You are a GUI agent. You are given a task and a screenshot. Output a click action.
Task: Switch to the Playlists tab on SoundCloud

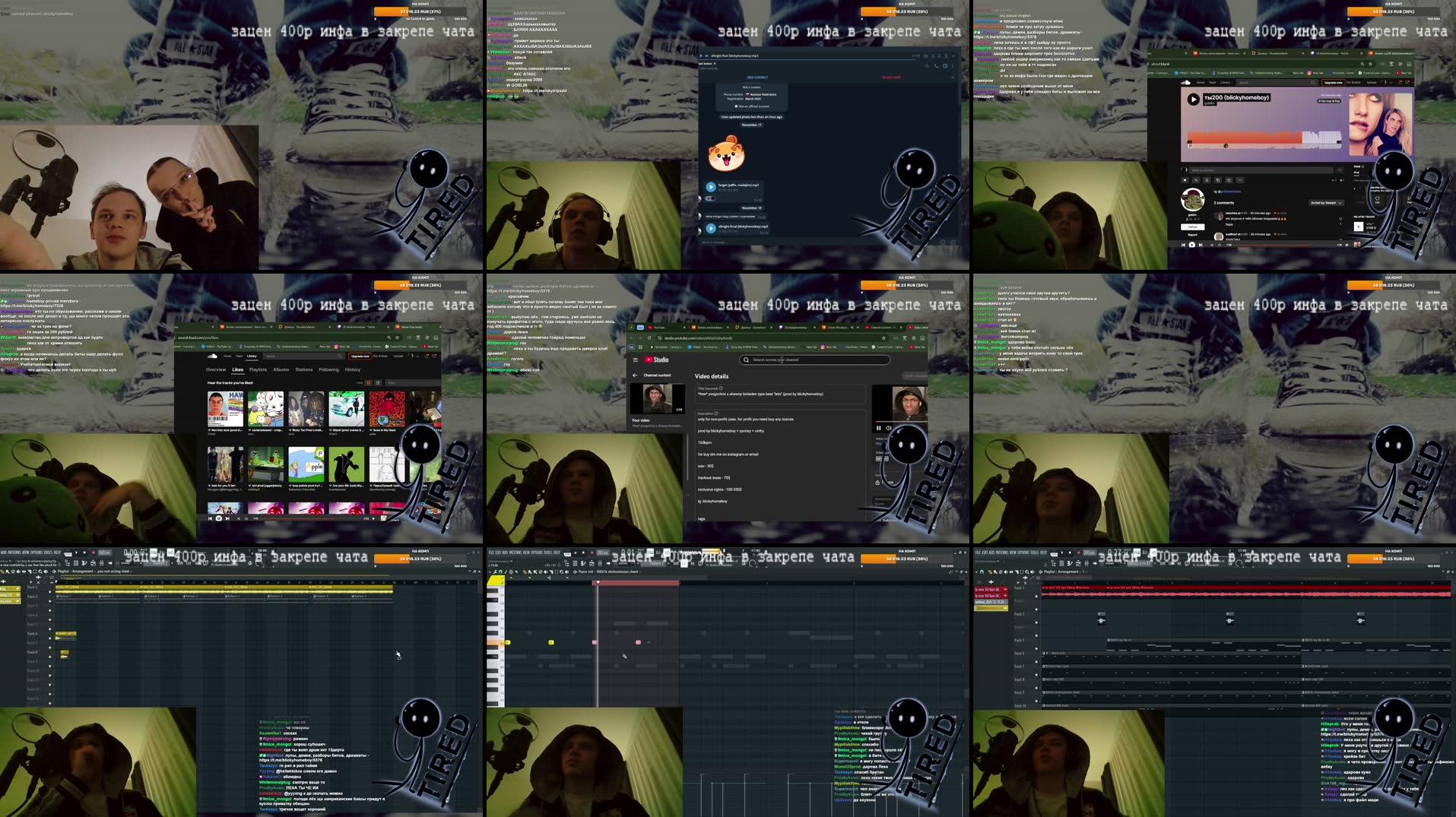[x=259, y=369]
